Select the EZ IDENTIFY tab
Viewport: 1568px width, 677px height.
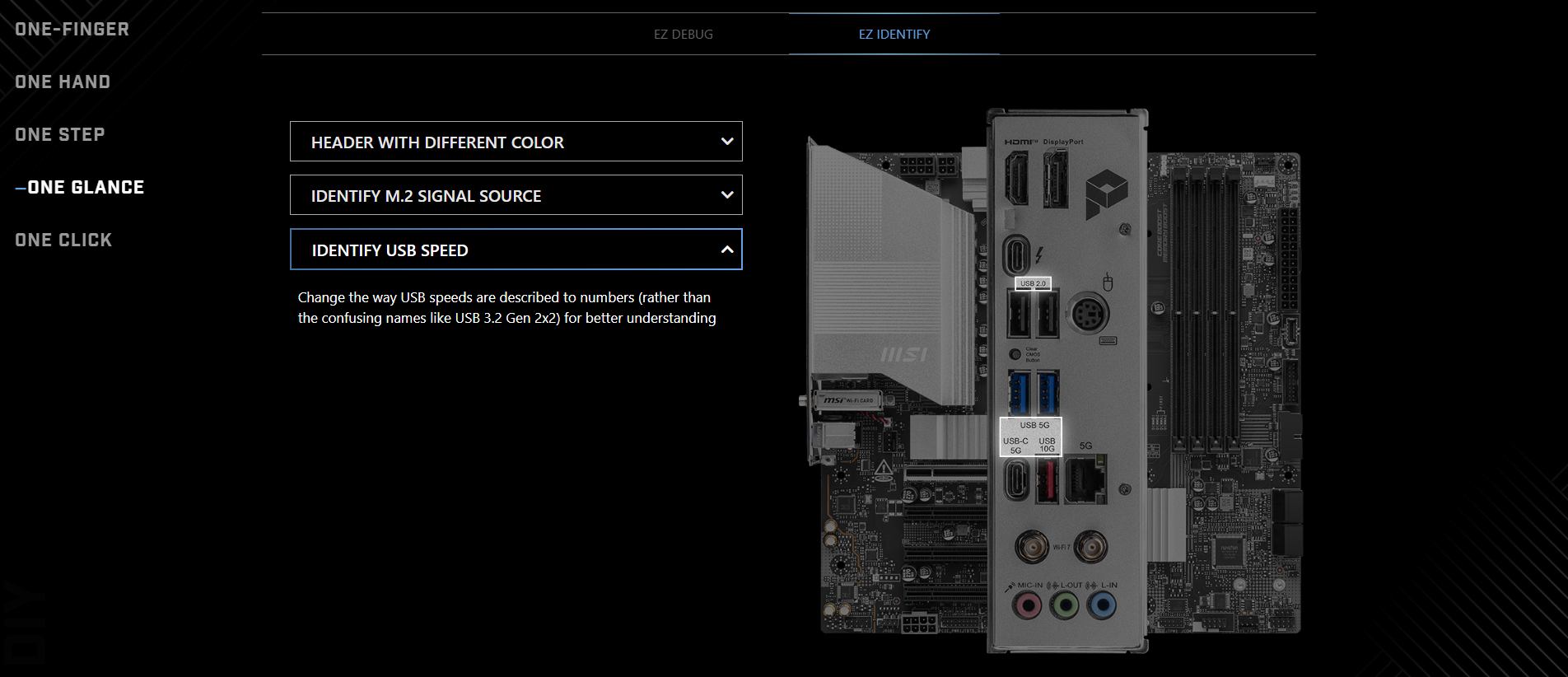pyautogui.click(x=894, y=35)
